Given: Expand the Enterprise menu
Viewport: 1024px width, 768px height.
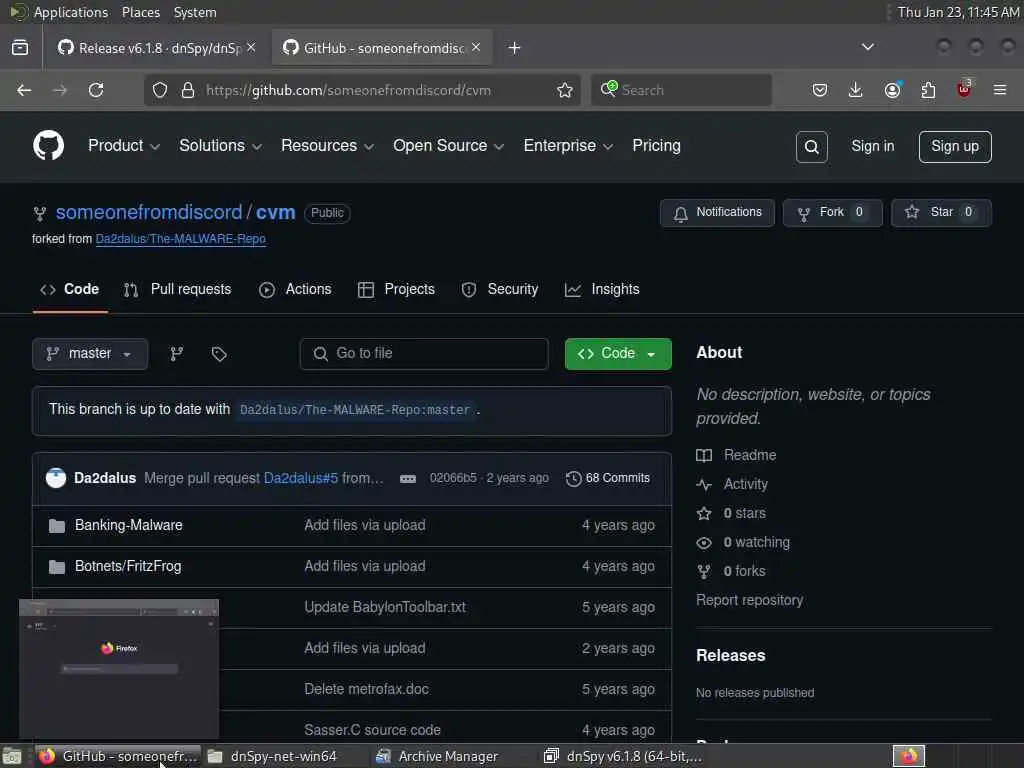Looking at the screenshot, I should (568, 146).
